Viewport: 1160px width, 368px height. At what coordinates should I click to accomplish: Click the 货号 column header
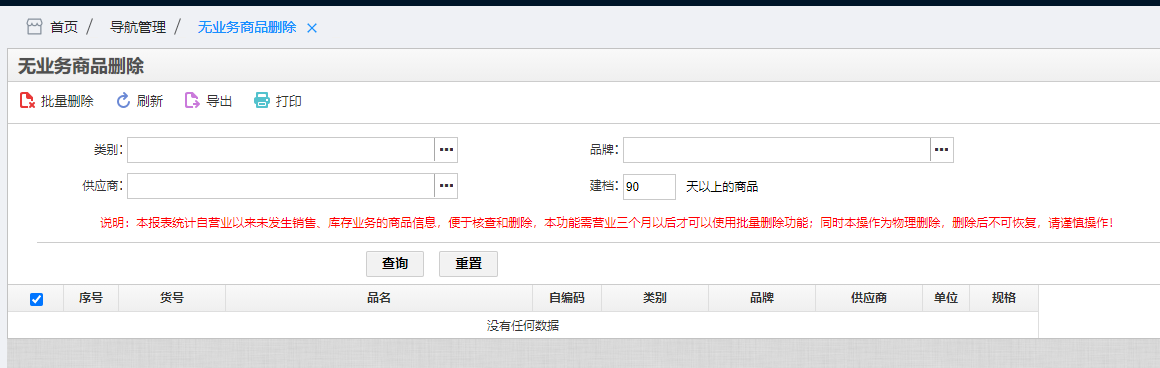[172, 298]
